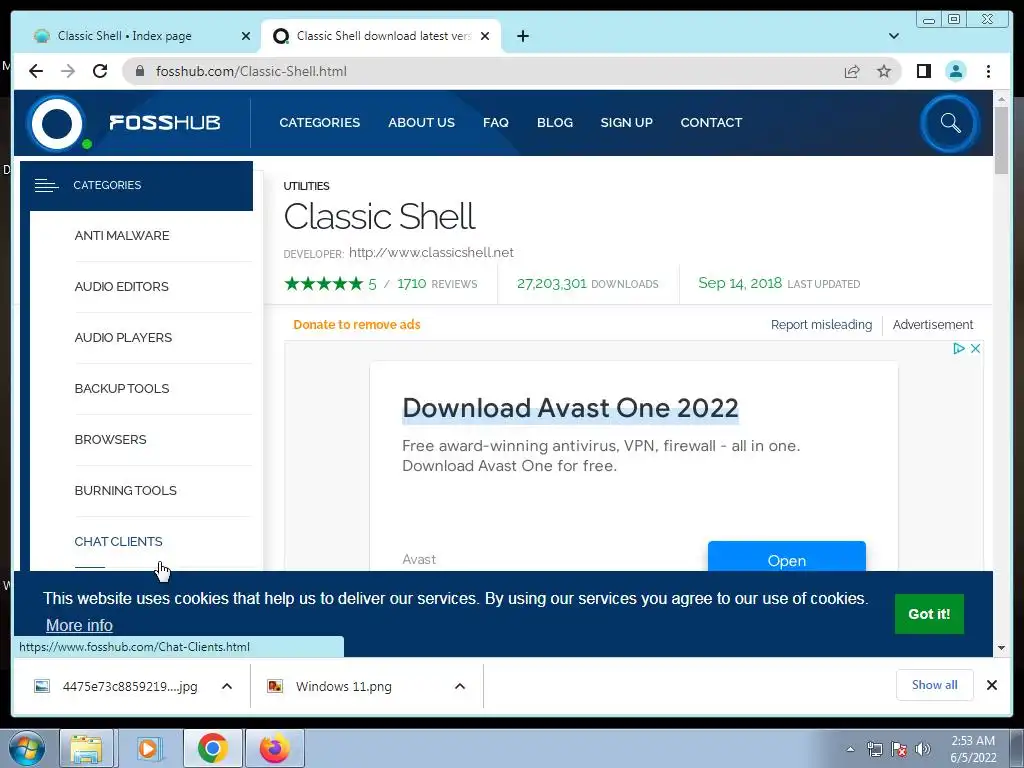Click the share page icon in address bar
Screen dimensions: 1024x768
pos(852,71)
